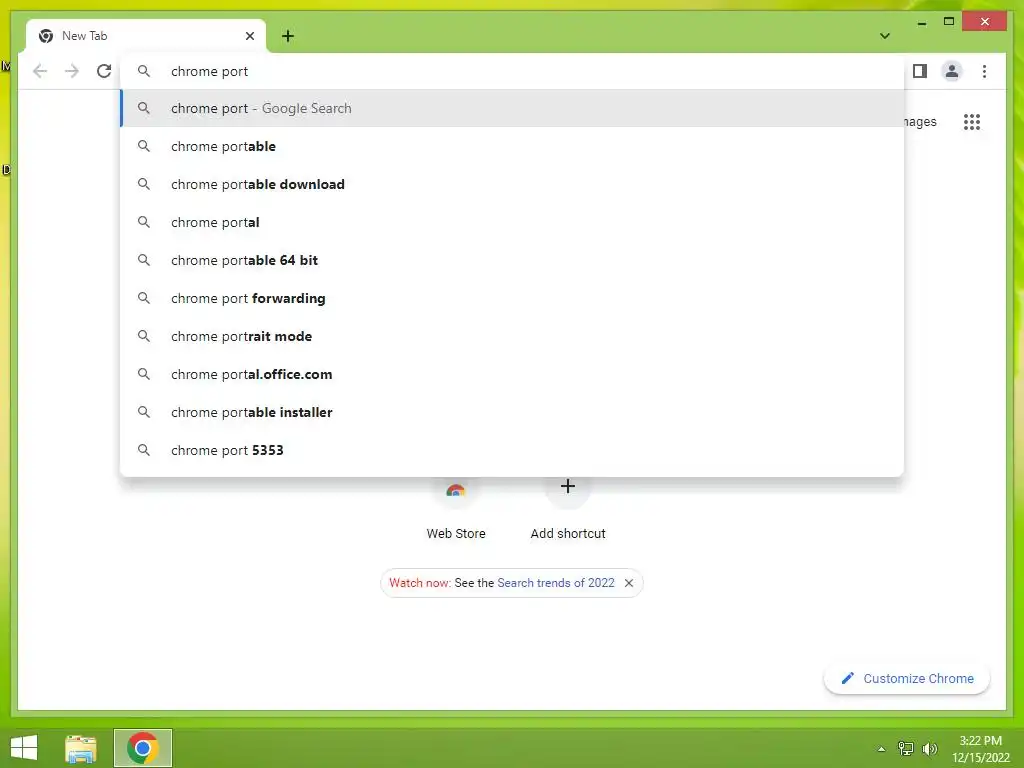Choose "chrome portal" suggestion
Viewport: 1024px width, 768px height.
click(513, 222)
